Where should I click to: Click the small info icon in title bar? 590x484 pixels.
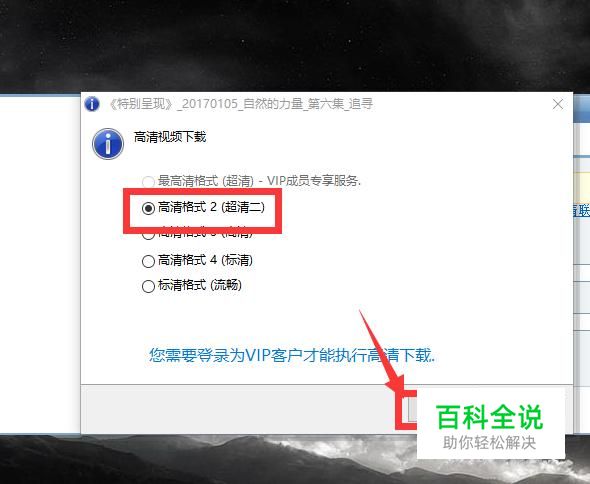coord(92,104)
